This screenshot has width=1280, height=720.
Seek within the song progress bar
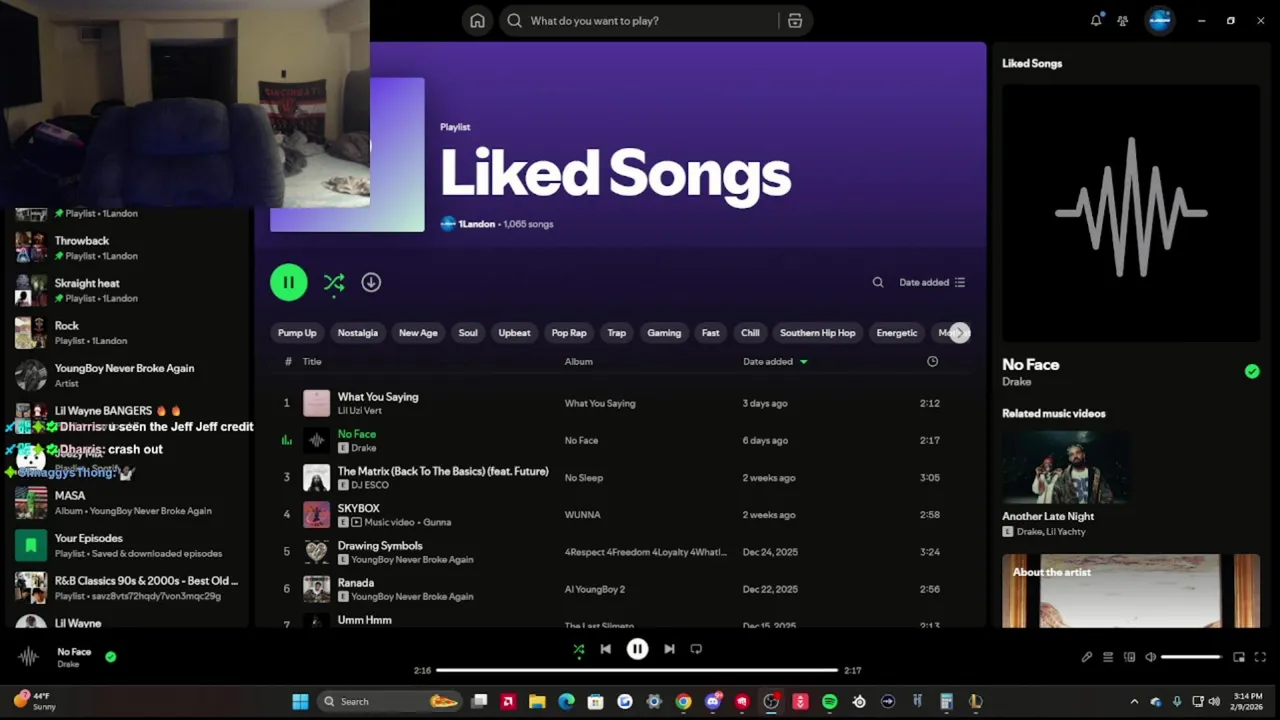637,670
